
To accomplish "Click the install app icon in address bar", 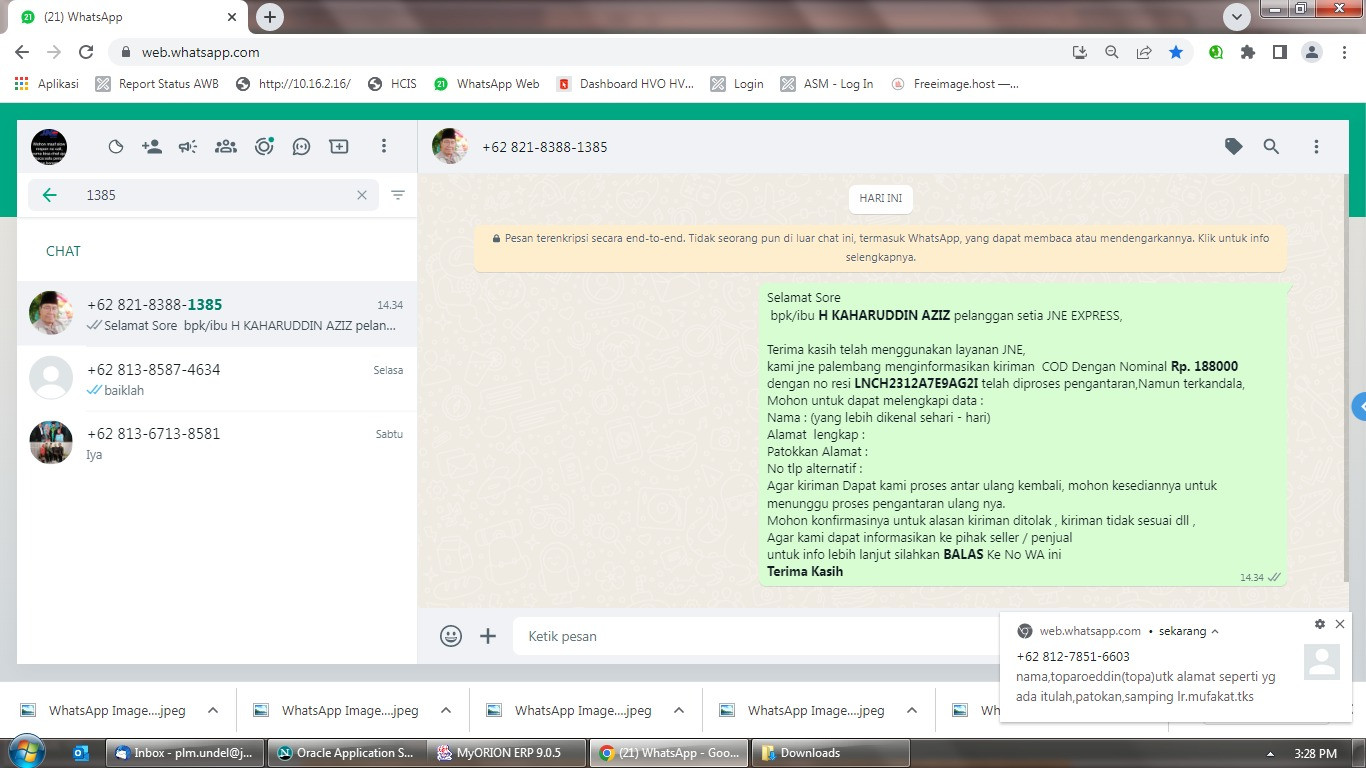I will [x=1080, y=52].
